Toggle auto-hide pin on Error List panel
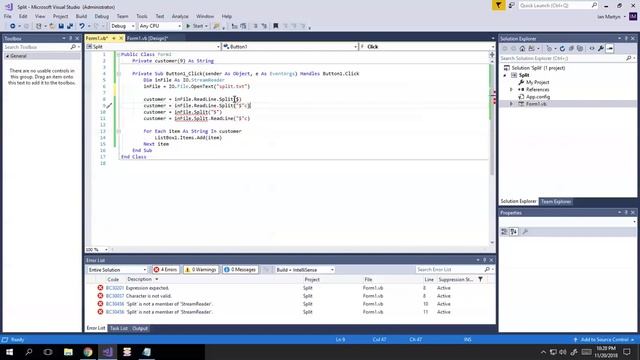The height and width of the screenshot is (360, 640). point(484,260)
